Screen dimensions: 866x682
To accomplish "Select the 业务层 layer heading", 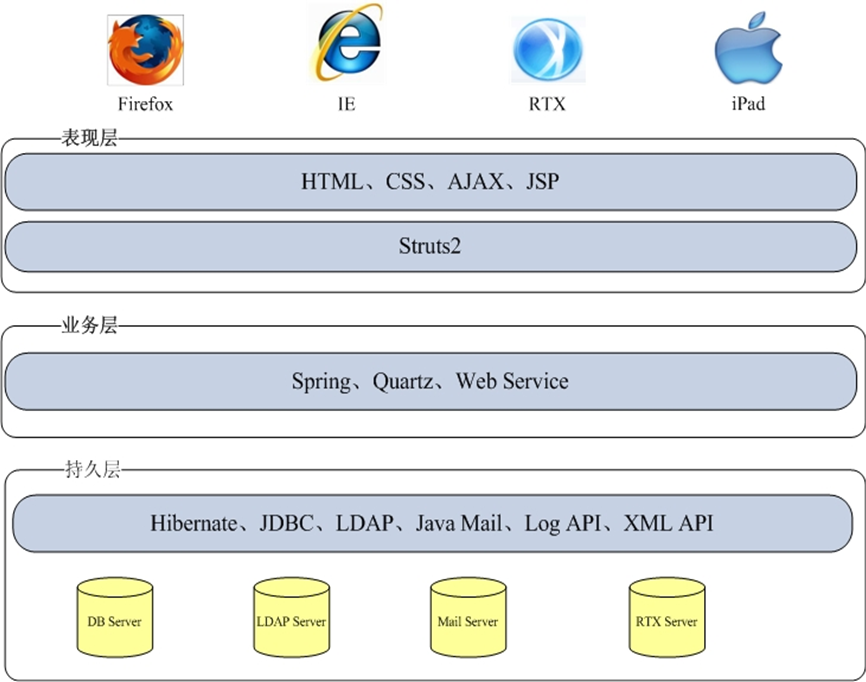I will coord(89,326).
